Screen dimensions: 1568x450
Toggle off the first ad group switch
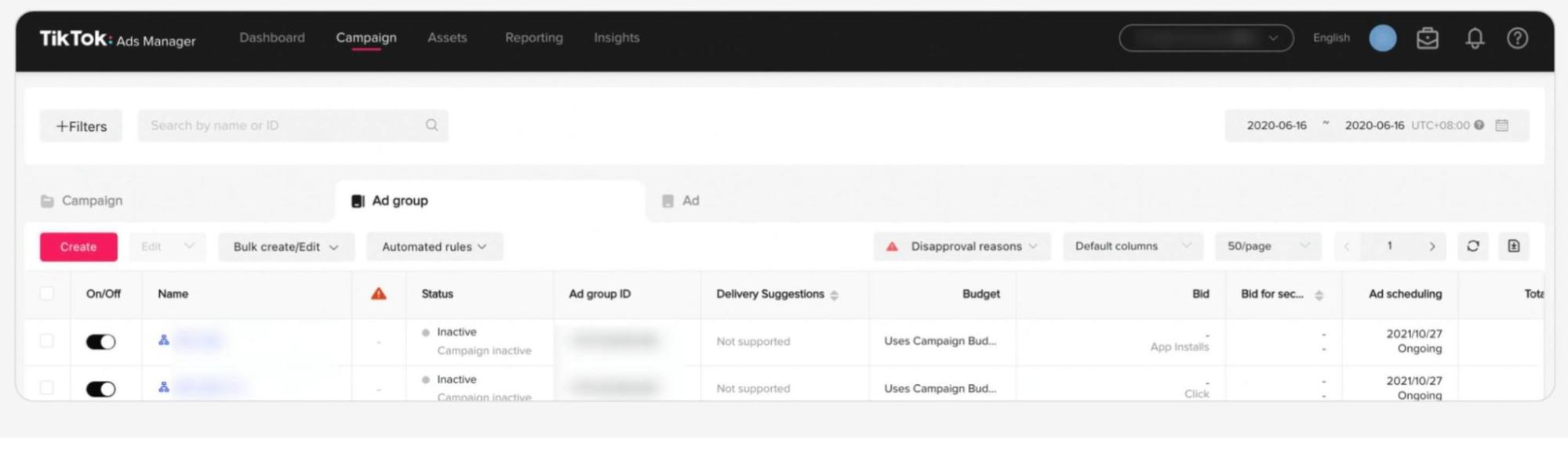[100, 342]
